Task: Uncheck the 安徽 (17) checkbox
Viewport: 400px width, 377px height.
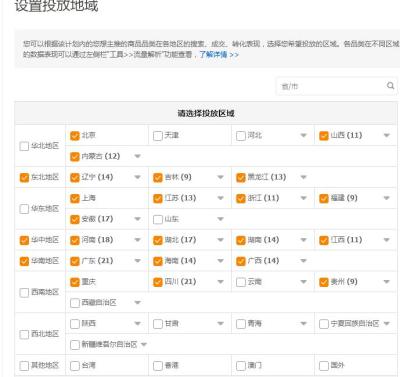Action: tap(75, 219)
